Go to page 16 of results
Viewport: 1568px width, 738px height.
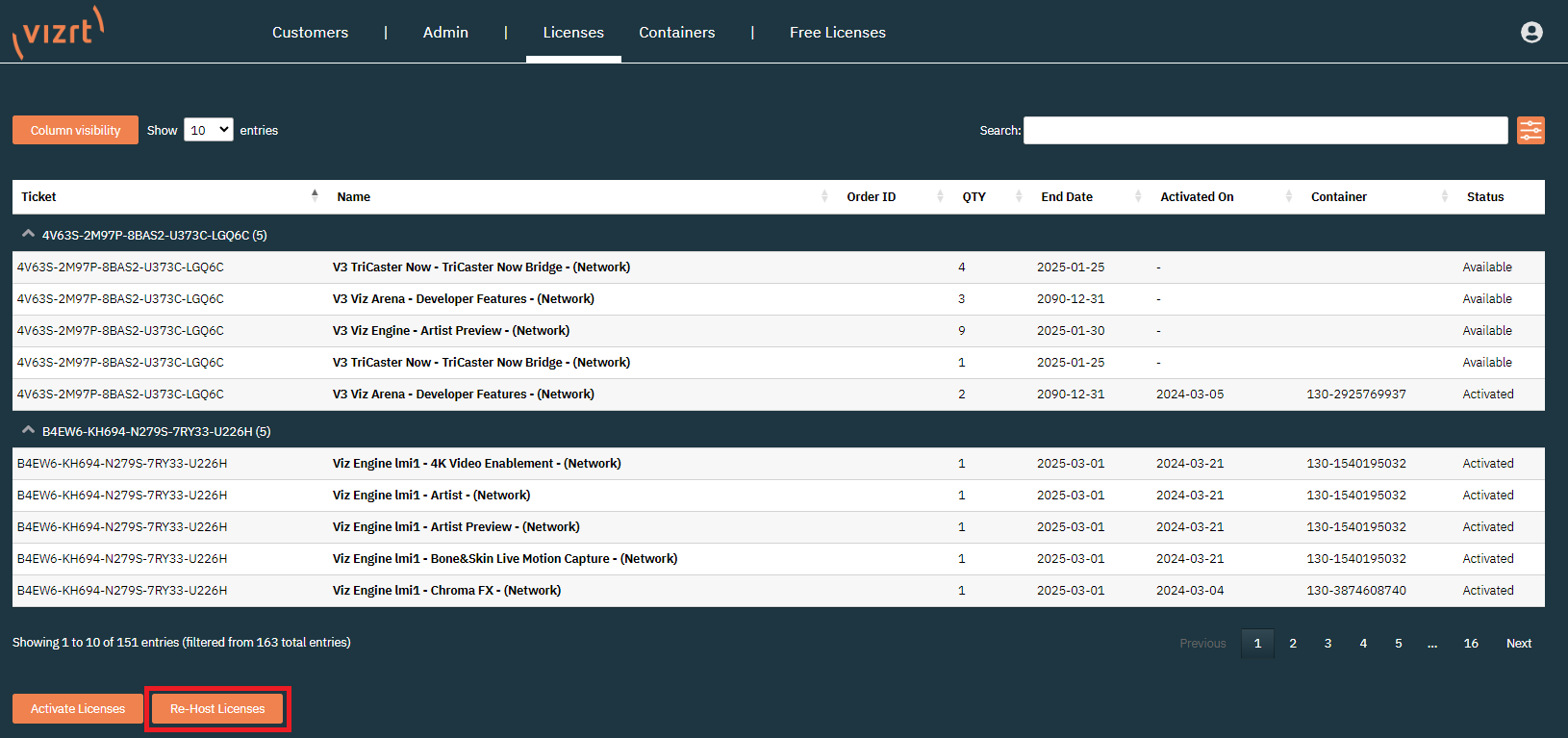(x=1471, y=644)
